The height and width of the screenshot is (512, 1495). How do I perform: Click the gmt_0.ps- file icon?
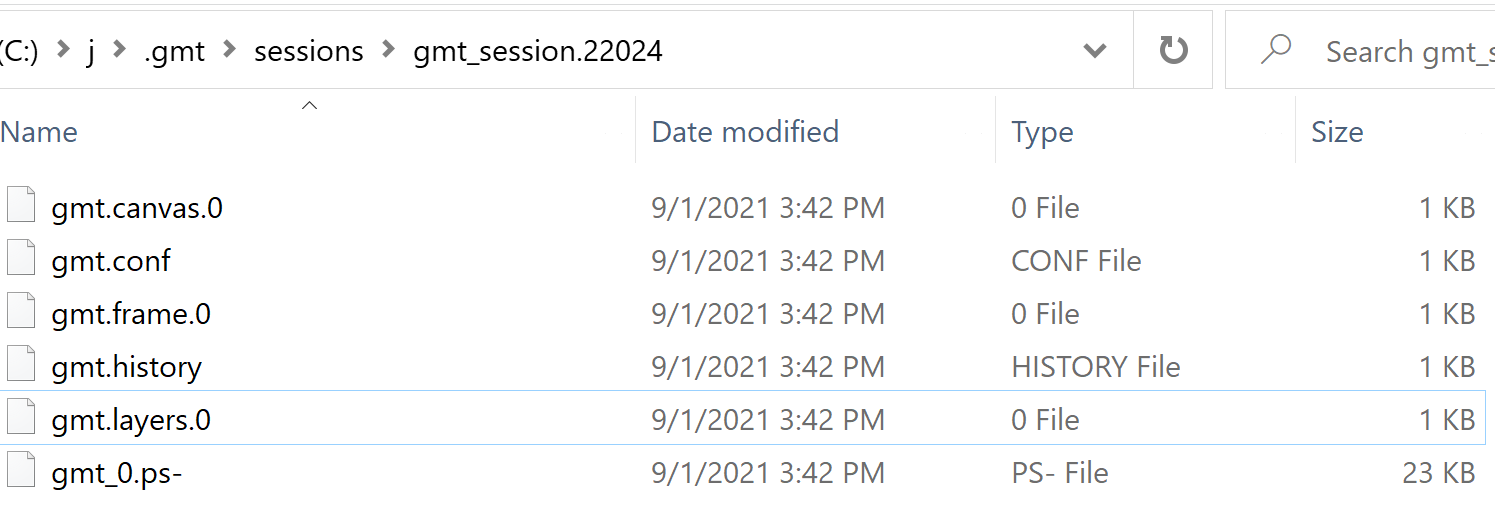[x=21, y=473]
